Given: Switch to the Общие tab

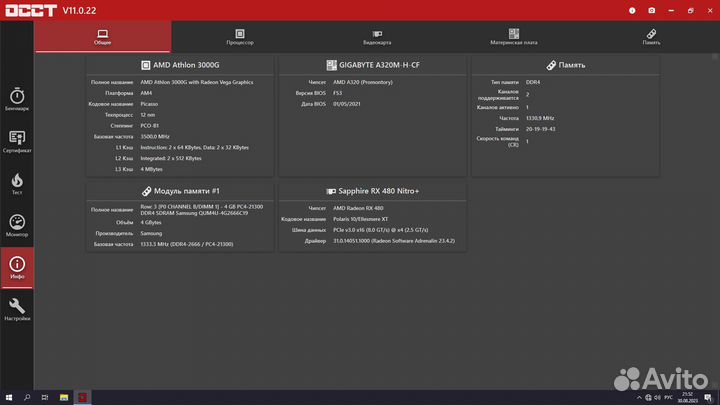Looking at the screenshot, I should 103,37.
